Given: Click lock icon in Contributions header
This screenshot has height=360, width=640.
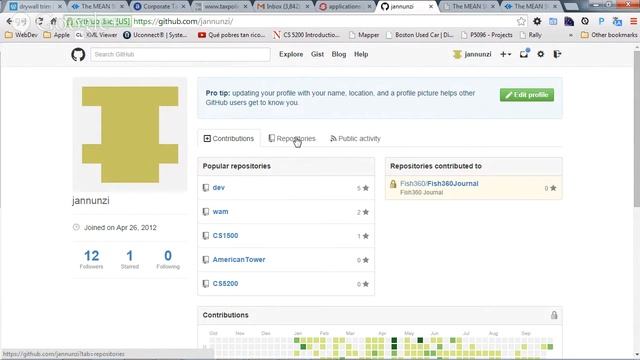Looking at the screenshot, I should (554, 315).
